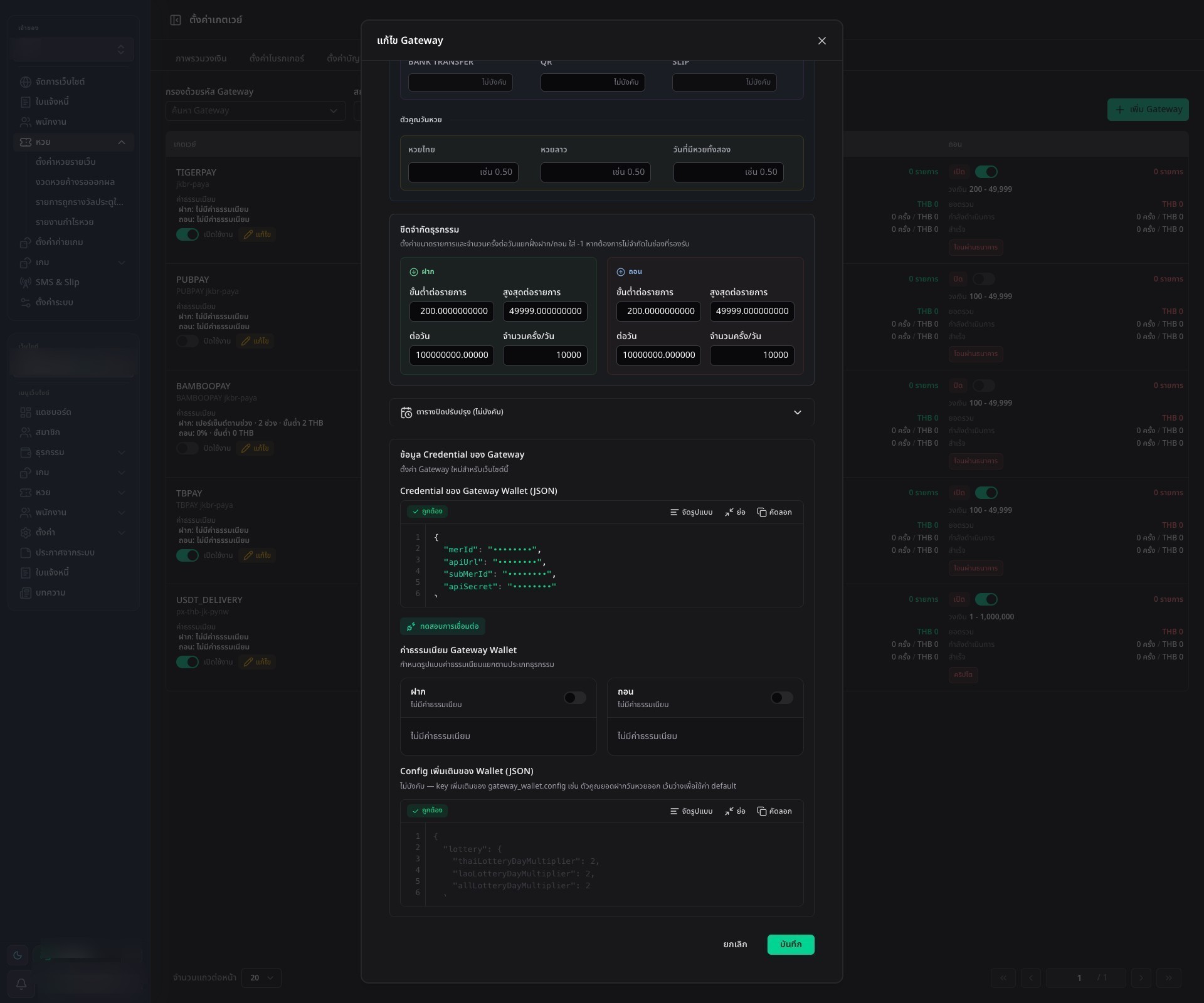Open งวดหวยค้างรอออกผล submenu item
Image resolution: width=1204 pixels, height=1003 pixels.
pyautogui.click(x=75, y=182)
